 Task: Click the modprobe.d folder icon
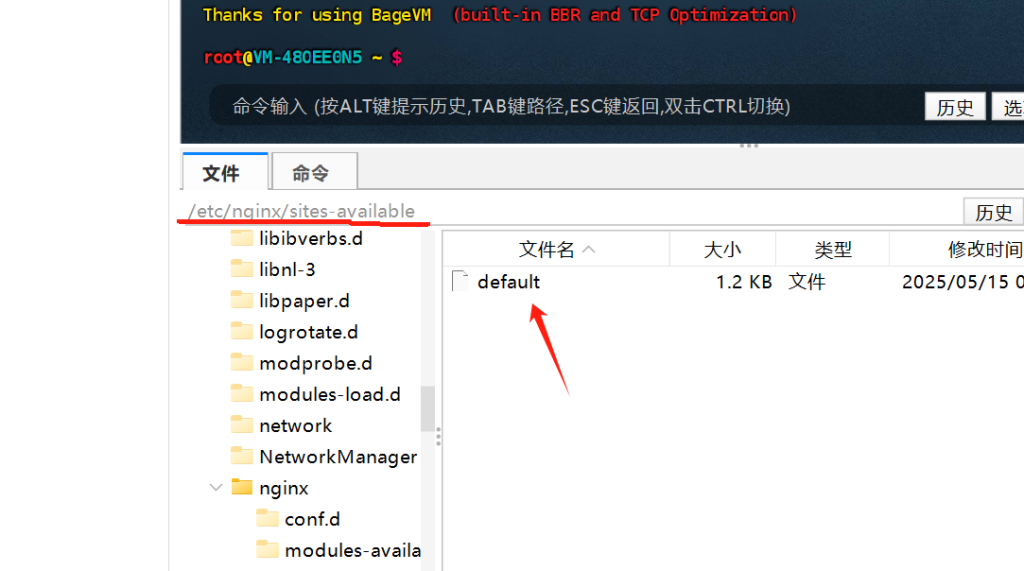pos(242,362)
